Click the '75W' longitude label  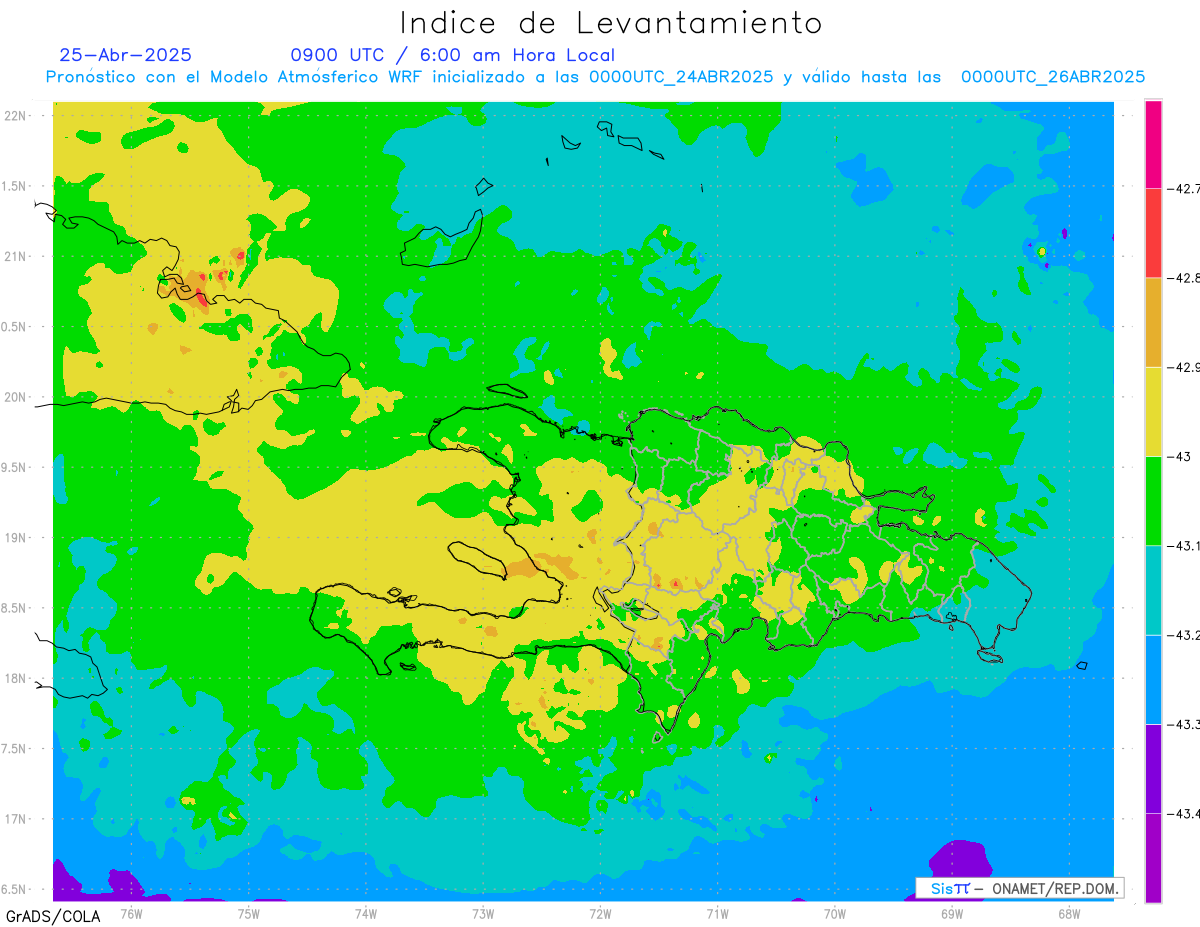point(249,912)
